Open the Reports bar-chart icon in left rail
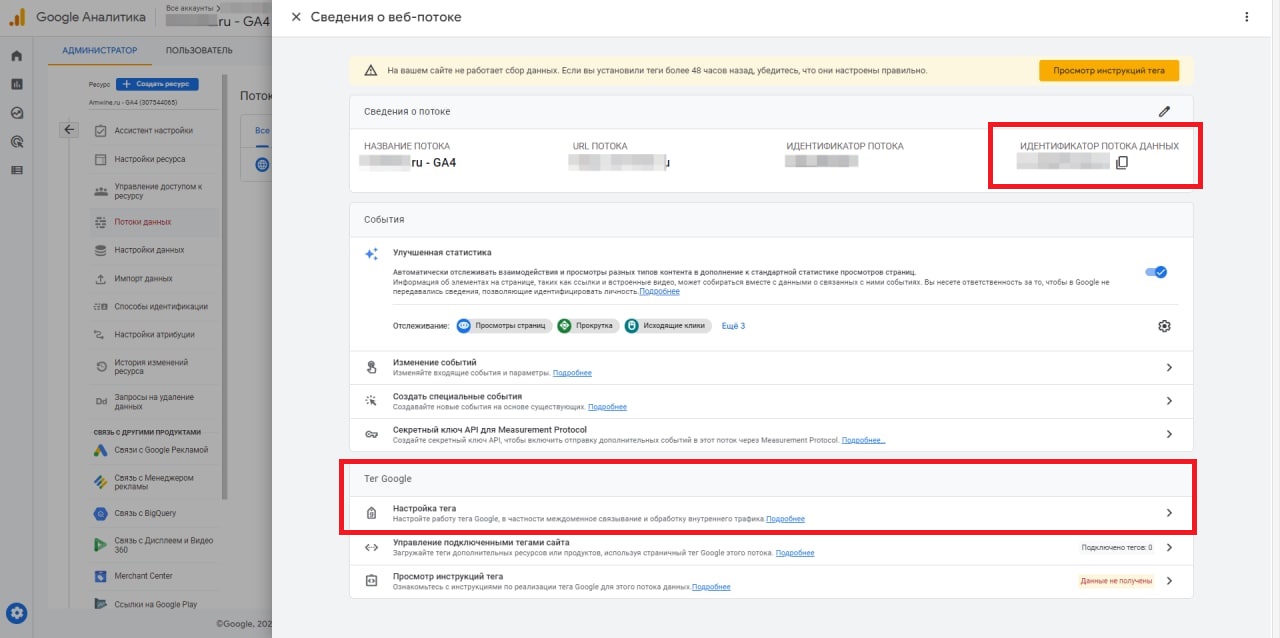Screen dimensions: 1280x638 pyautogui.click(x=16, y=84)
